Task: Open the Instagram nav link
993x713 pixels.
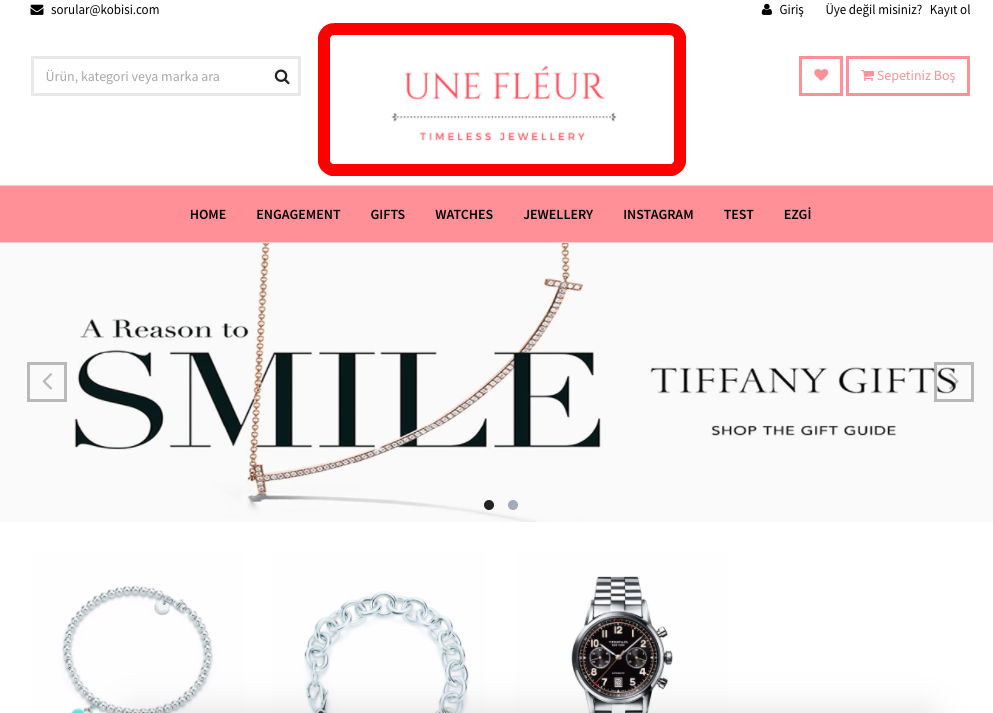Action: (x=658, y=215)
